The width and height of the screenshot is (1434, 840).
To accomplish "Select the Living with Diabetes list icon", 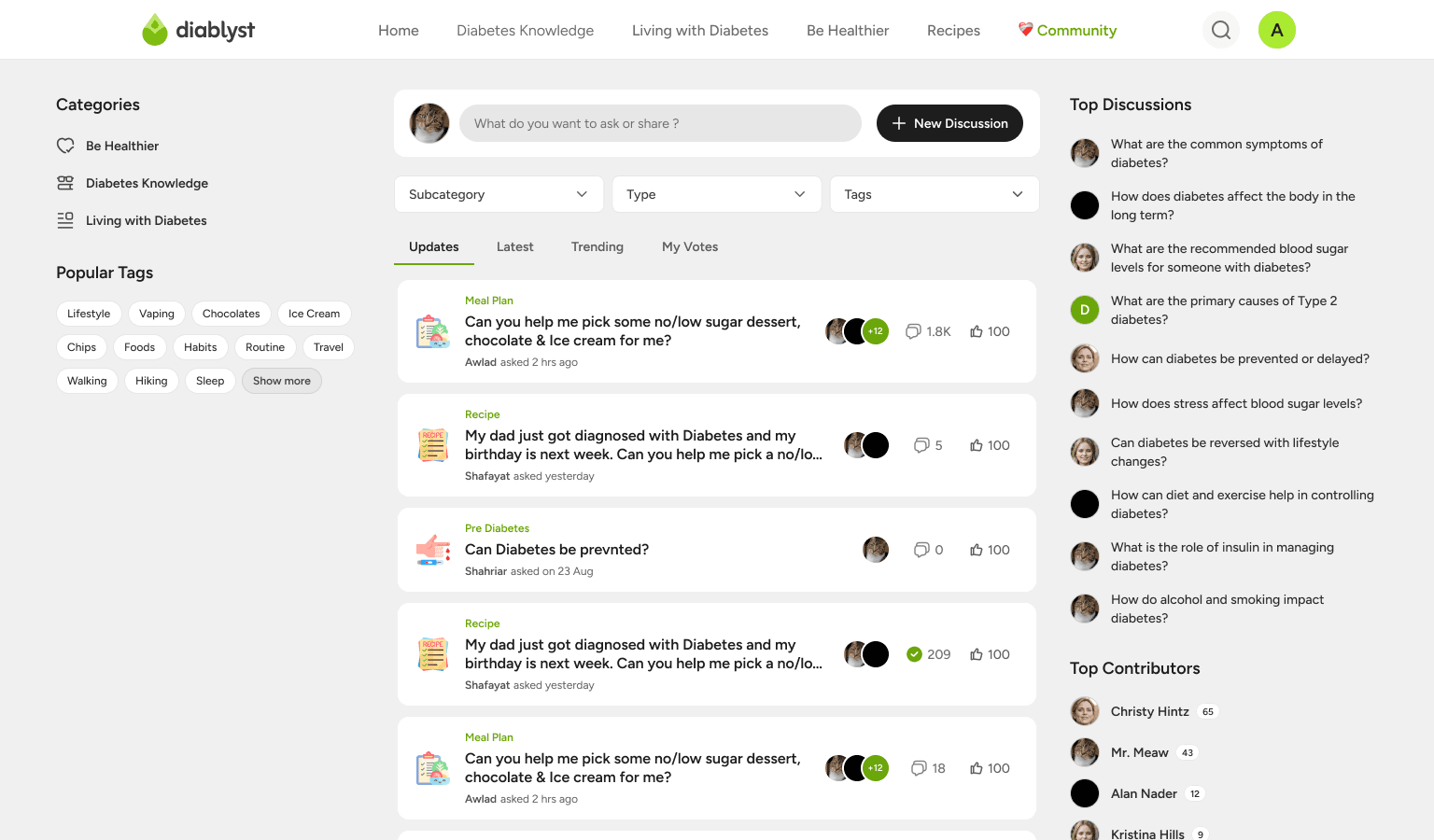I will pos(65,220).
